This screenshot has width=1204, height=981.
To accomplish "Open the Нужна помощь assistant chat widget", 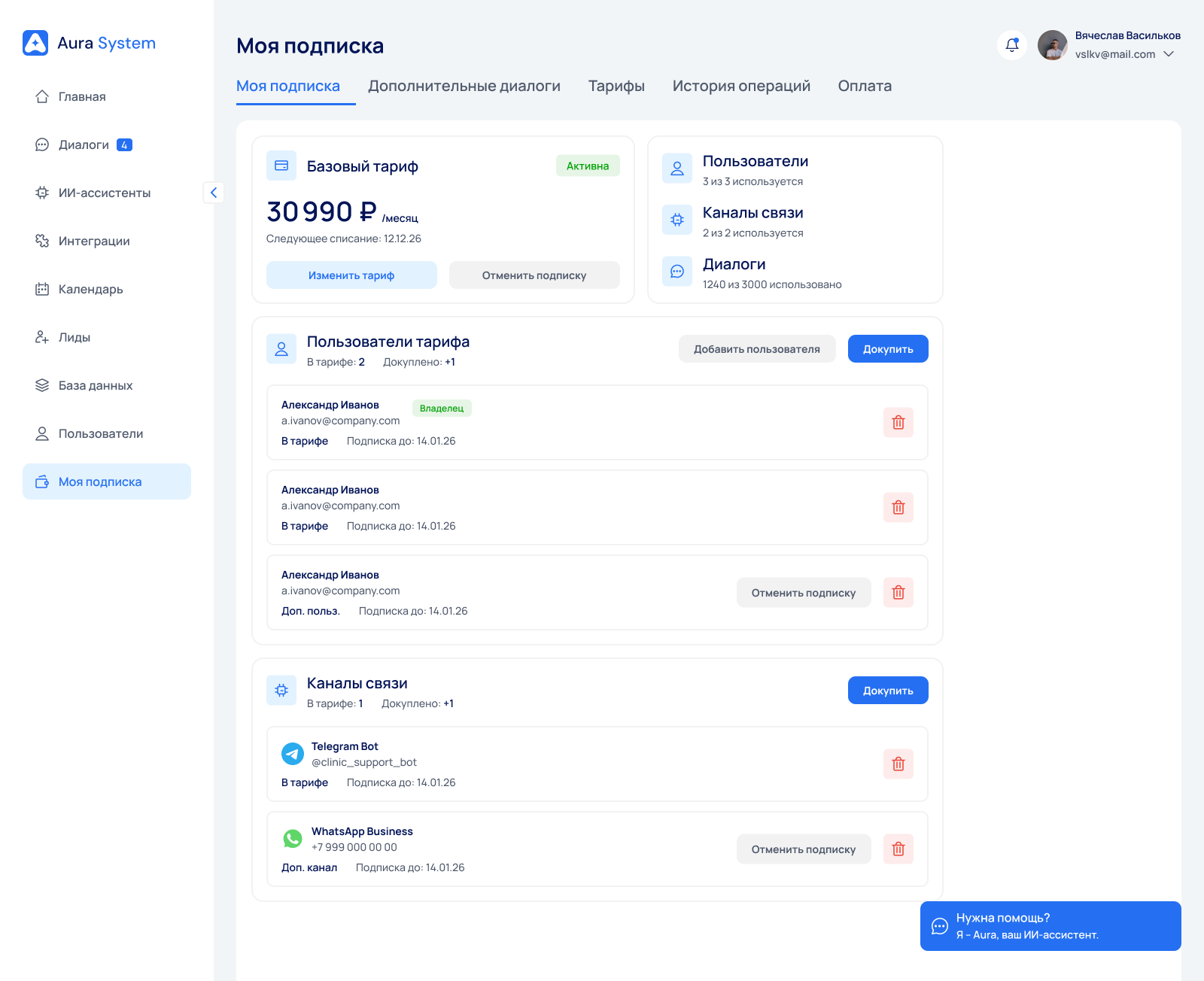I will (x=1050, y=926).
